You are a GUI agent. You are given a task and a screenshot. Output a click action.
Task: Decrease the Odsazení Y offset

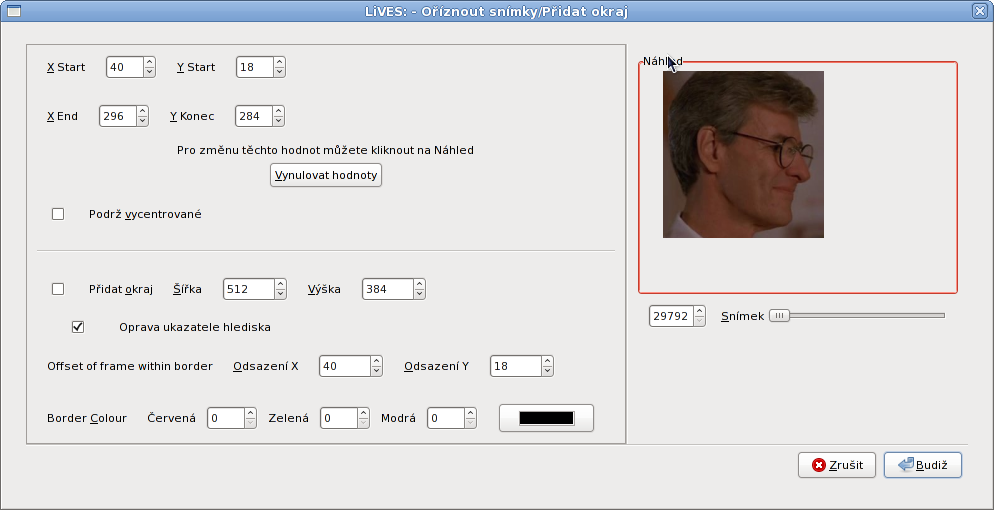(x=547, y=371)
